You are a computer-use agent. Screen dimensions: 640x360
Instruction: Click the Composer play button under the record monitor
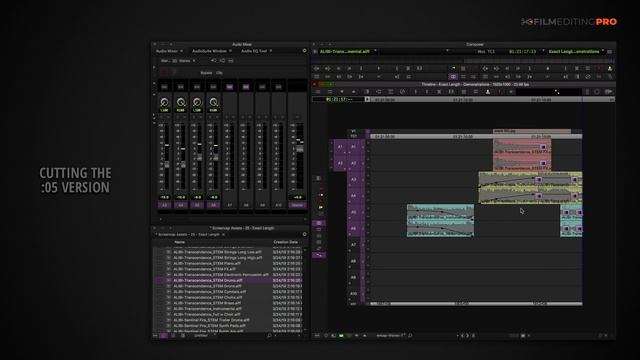pos(548,68)
